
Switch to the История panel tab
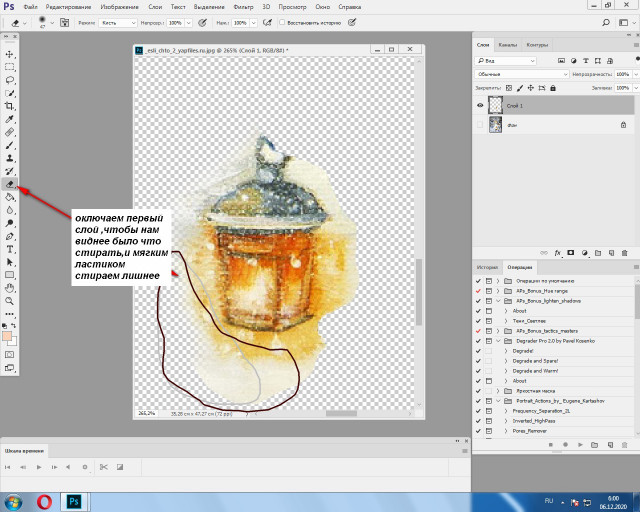(487, 268)
